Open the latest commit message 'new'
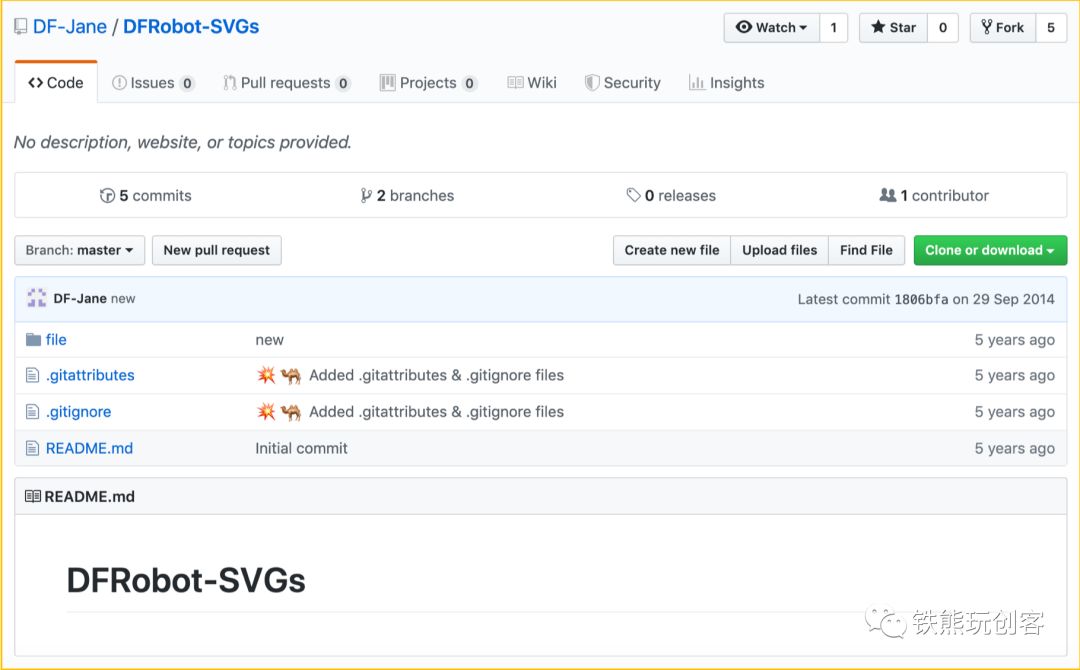Screen dimensions: 1080x670 [123, 299]
